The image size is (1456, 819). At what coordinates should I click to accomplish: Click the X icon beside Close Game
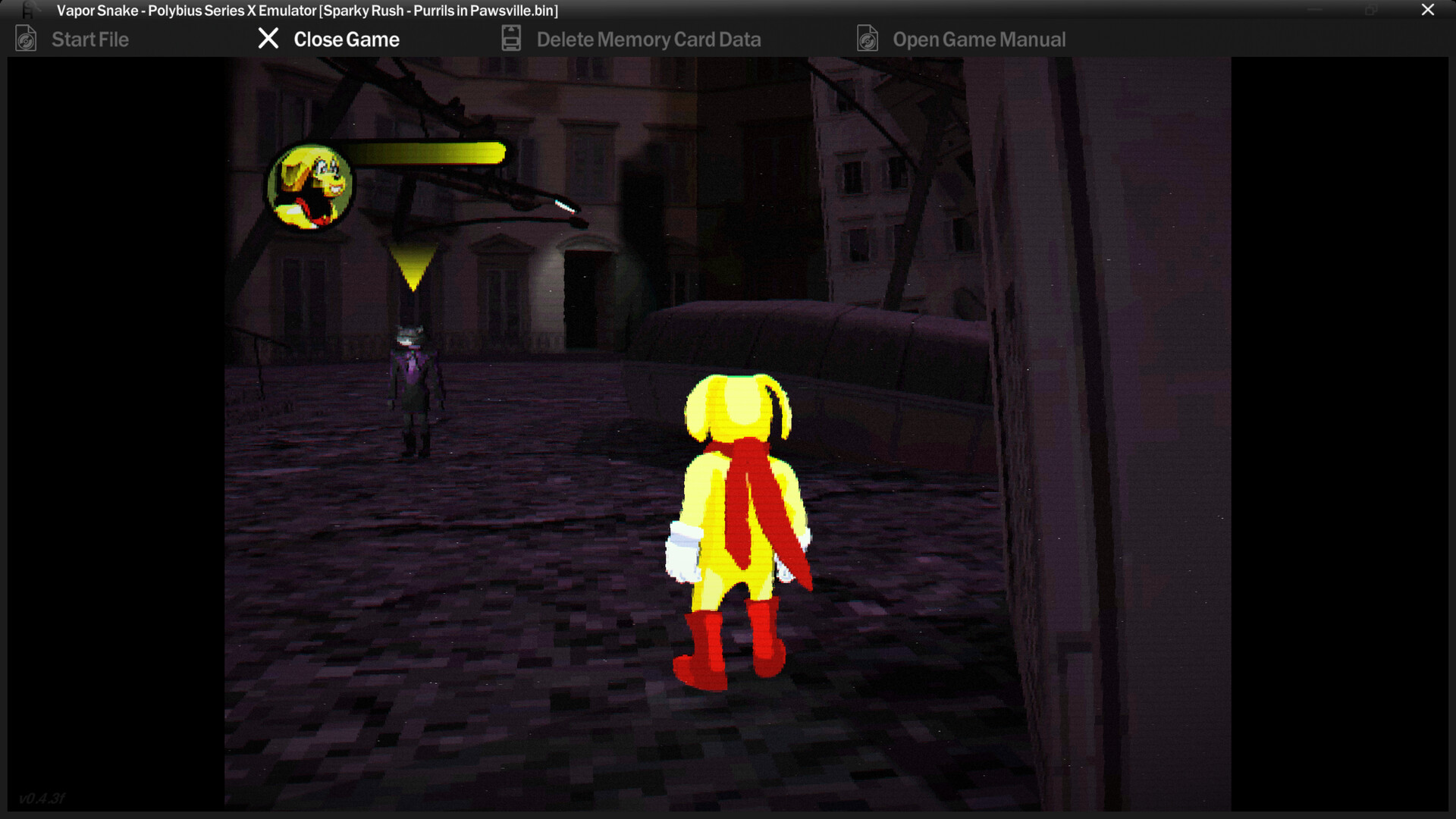pos(268,39)
